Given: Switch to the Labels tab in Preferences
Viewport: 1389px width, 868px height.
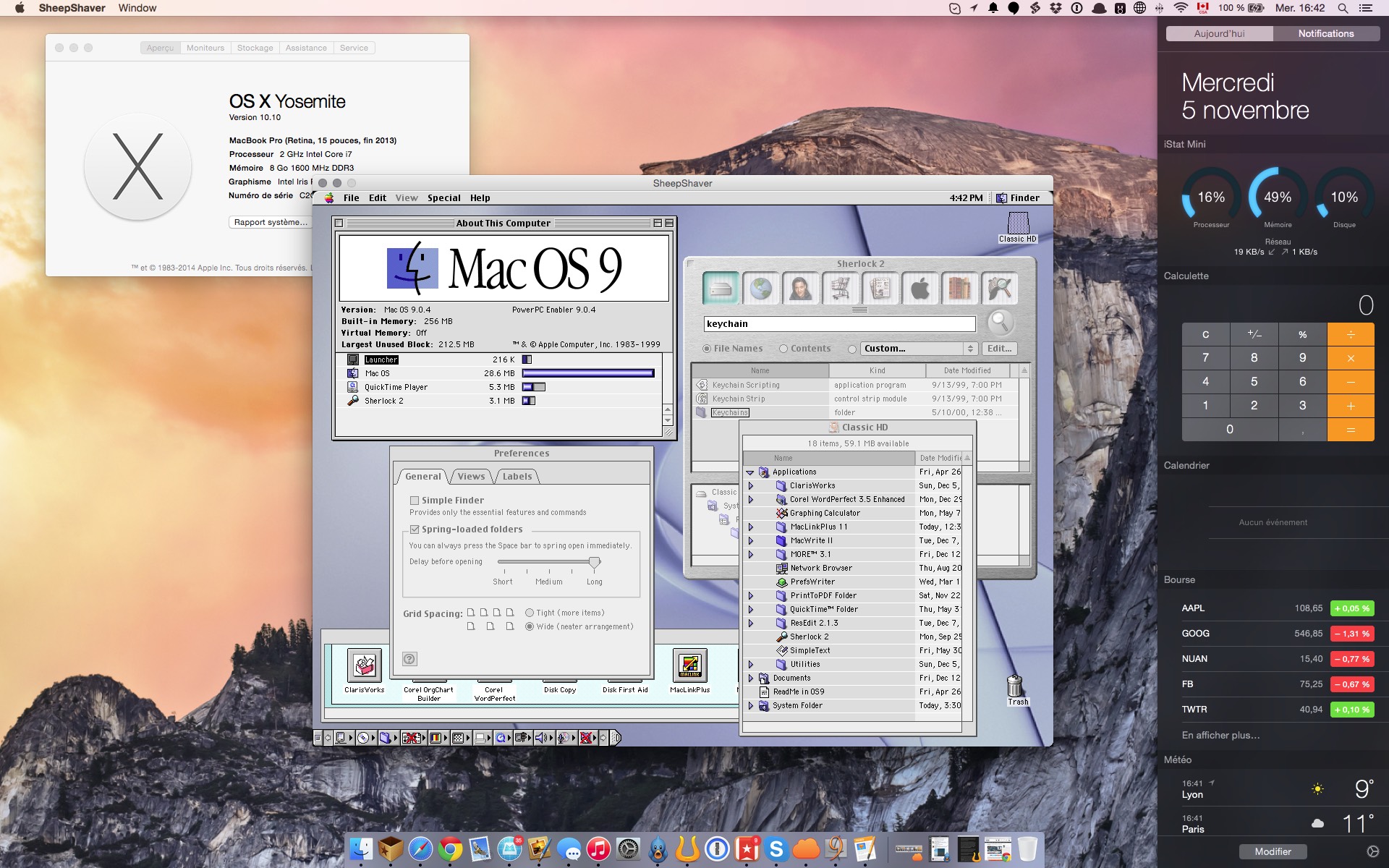Looking at the screenshot, I should coord(518,475).
